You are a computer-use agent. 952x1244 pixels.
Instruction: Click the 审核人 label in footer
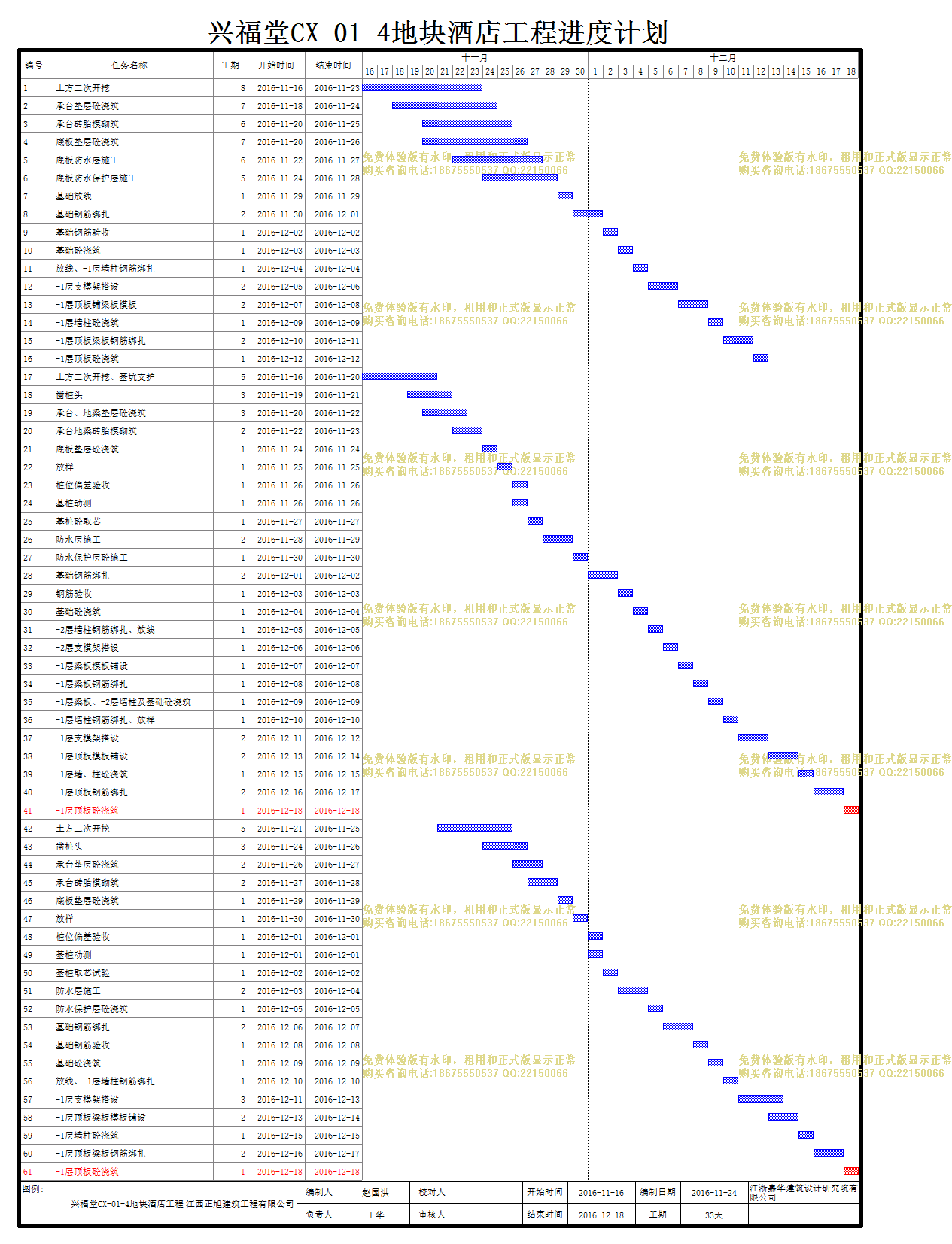pyautogui.click(x=432, y=1215)
